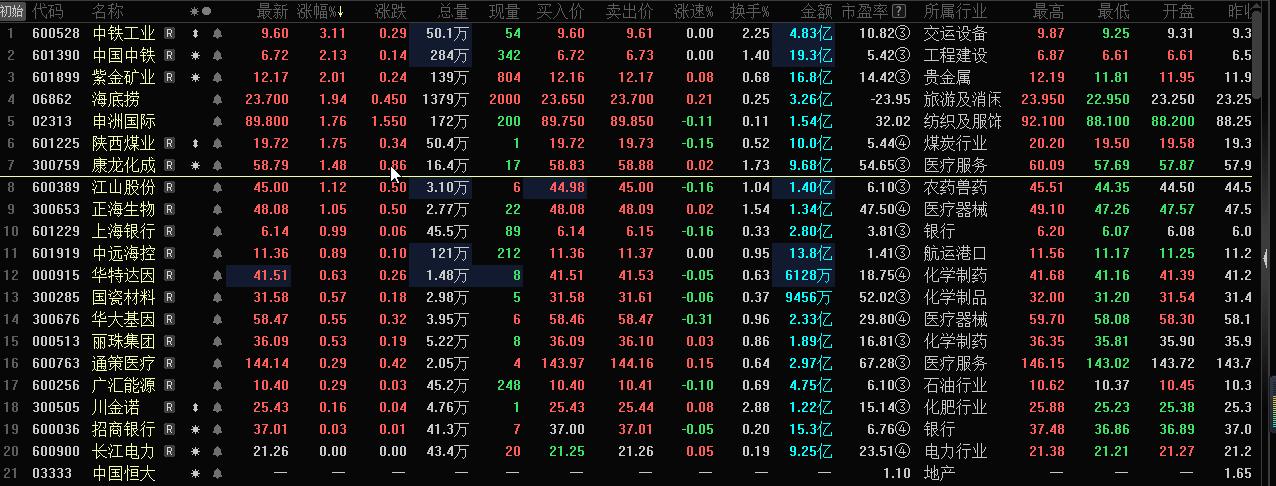Click the 买入价 column header
This screenshot has width=1276, height=486.
coord(561,12)
